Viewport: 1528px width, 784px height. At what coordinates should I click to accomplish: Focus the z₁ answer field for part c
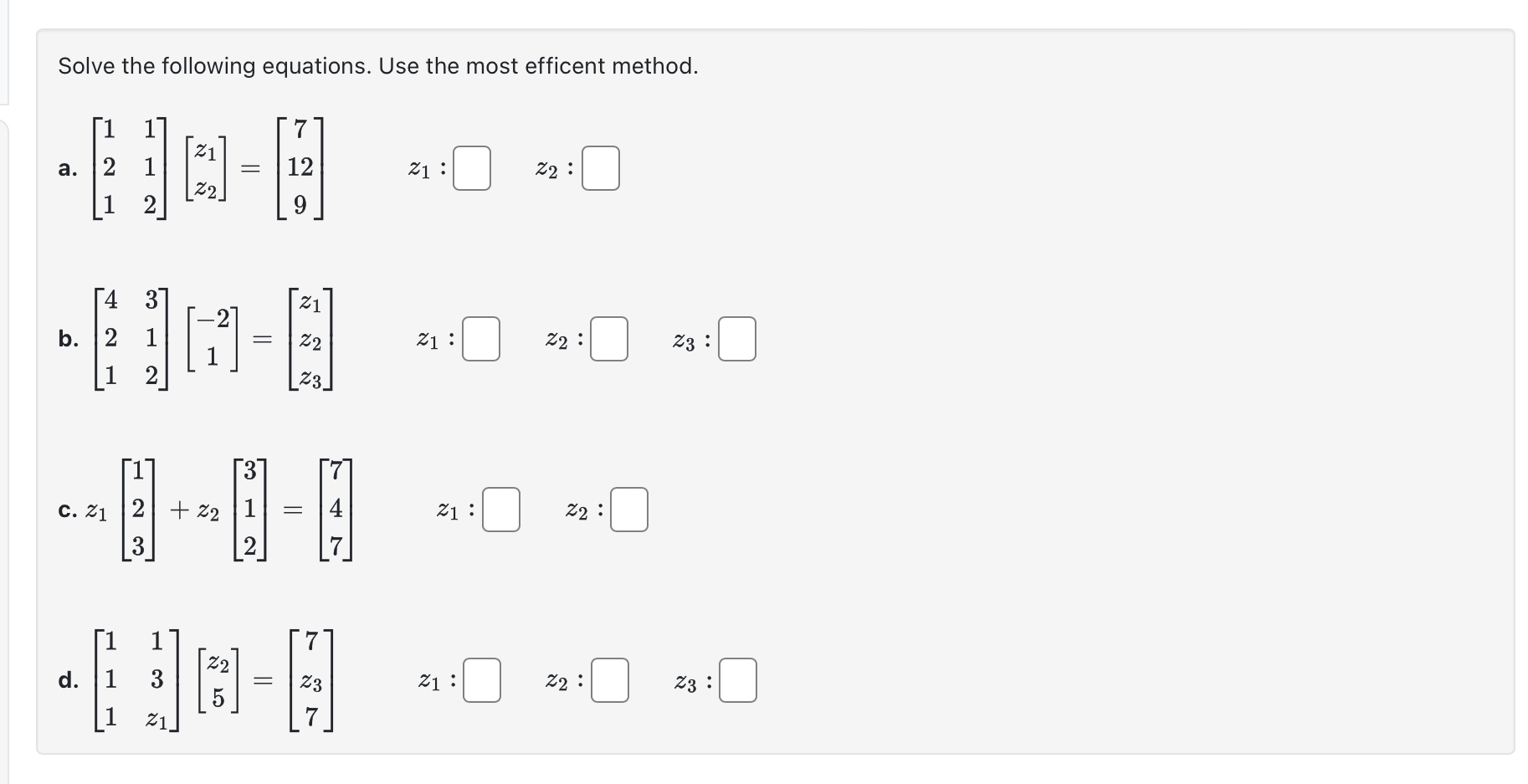coord(500,510)
